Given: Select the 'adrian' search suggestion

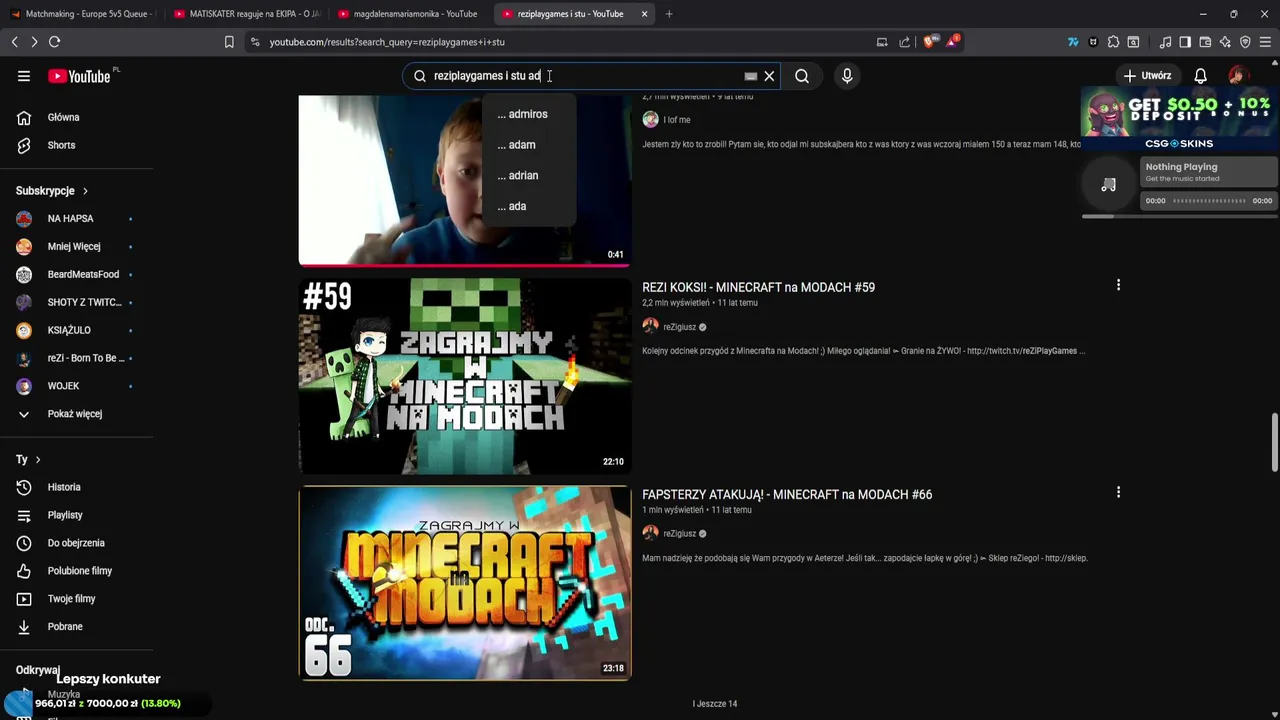Looking at the screenshot, I should click(x=529, y=176).
